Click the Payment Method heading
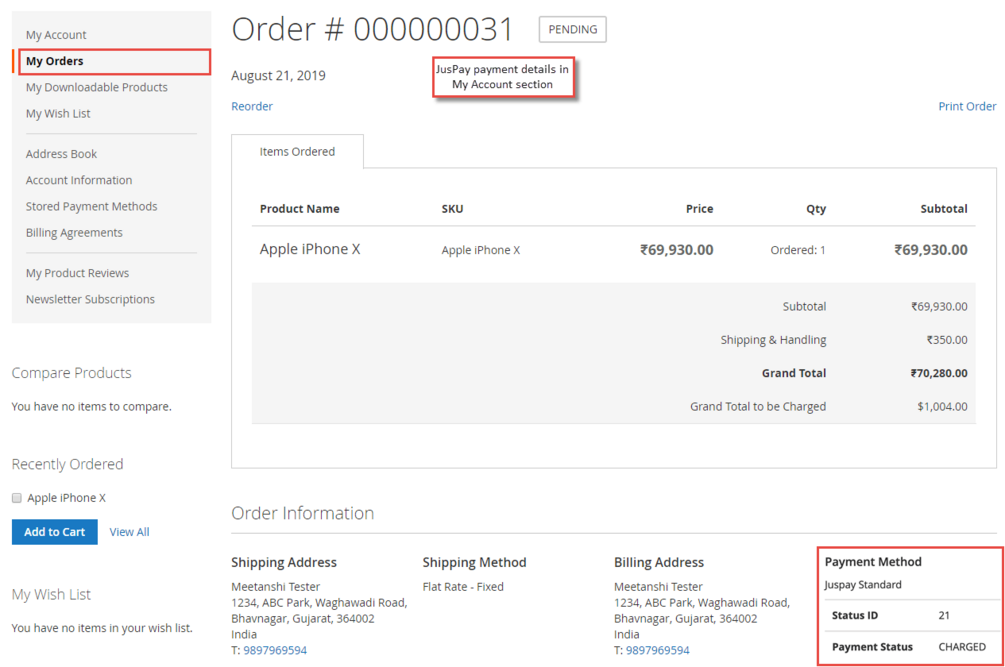The height and width of the screenshot is (667, 1005). (873, 562)
